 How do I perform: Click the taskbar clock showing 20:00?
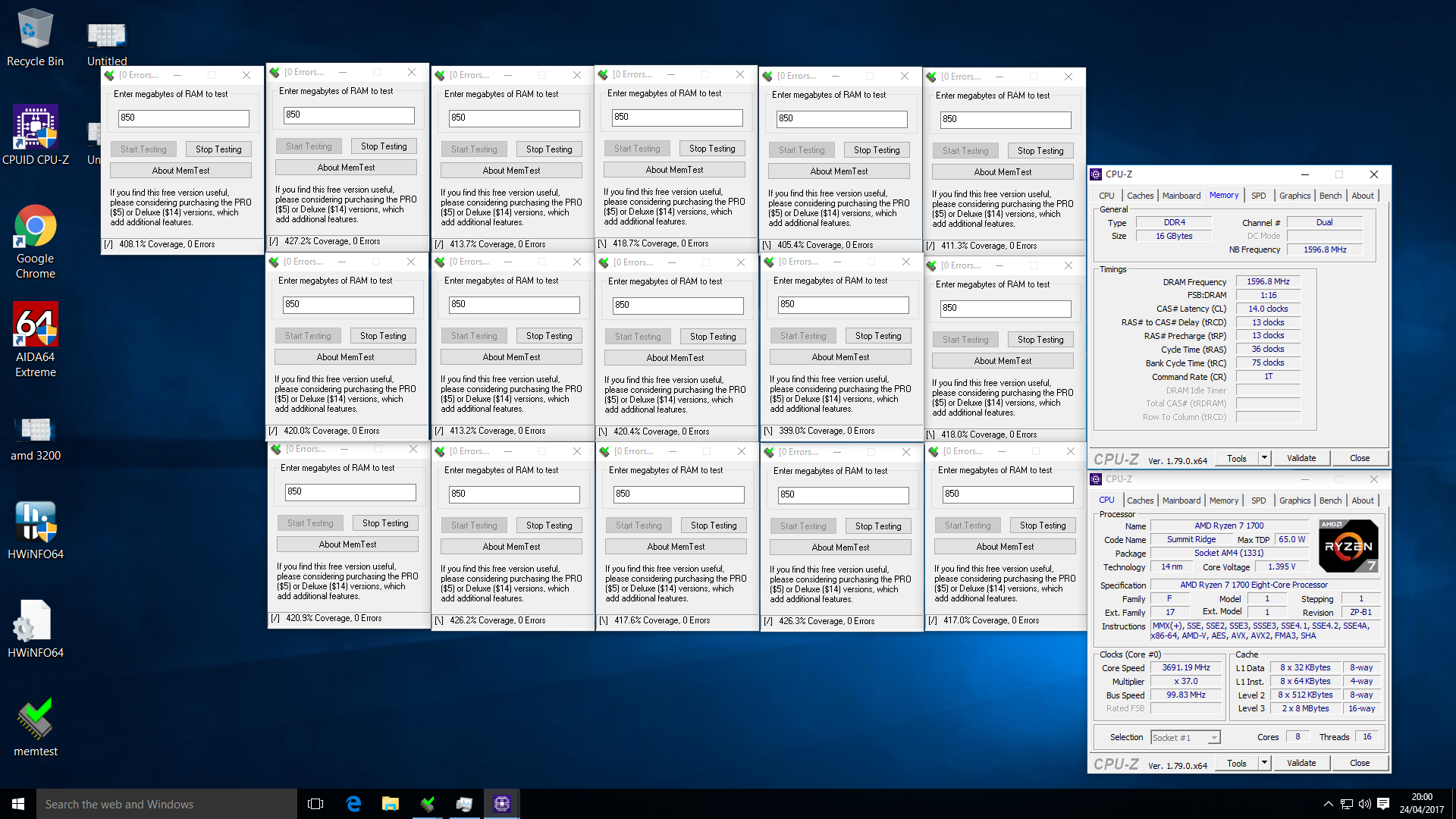tap(1422, 804)
